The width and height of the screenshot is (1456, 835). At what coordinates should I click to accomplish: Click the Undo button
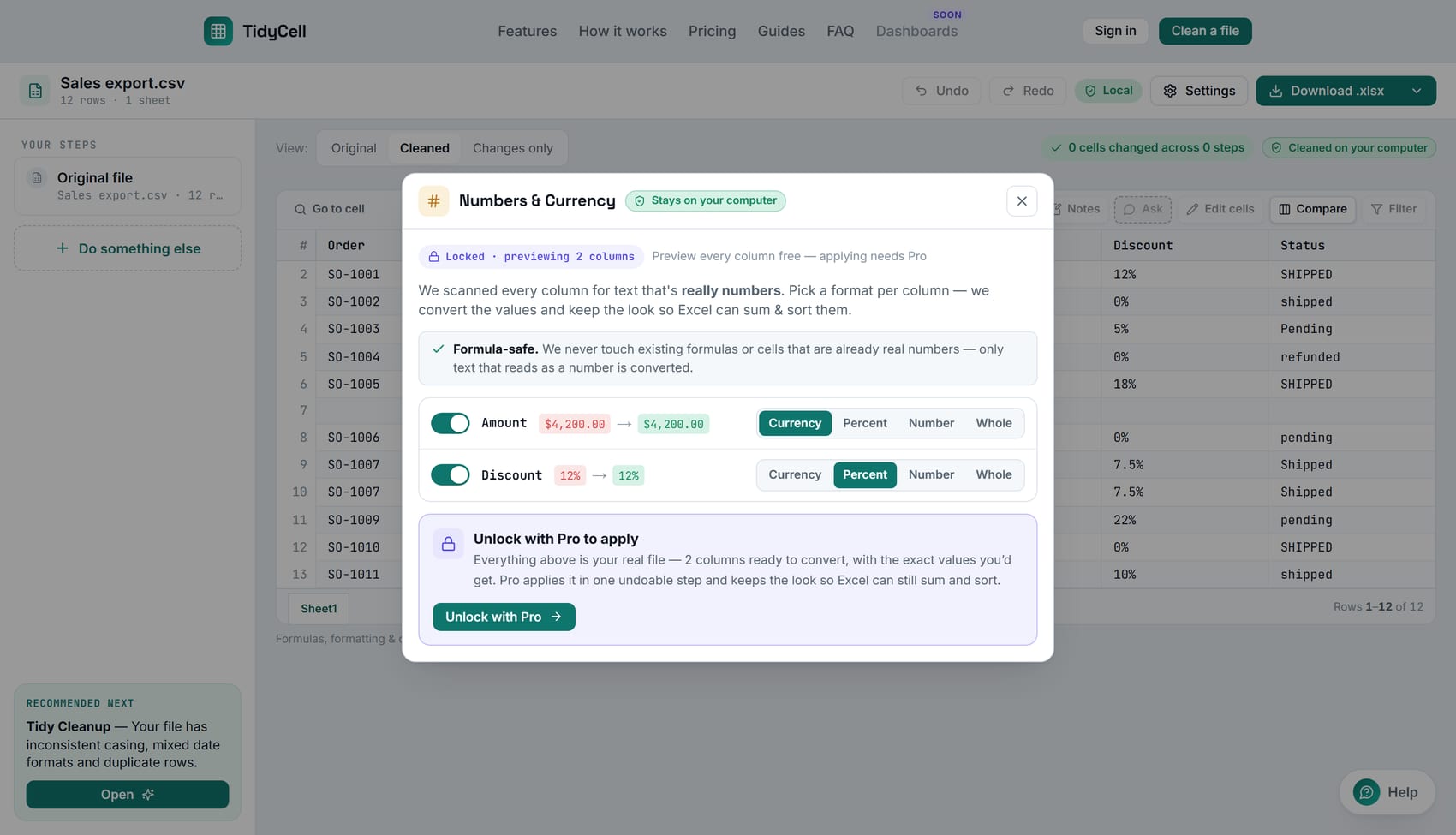941,91
